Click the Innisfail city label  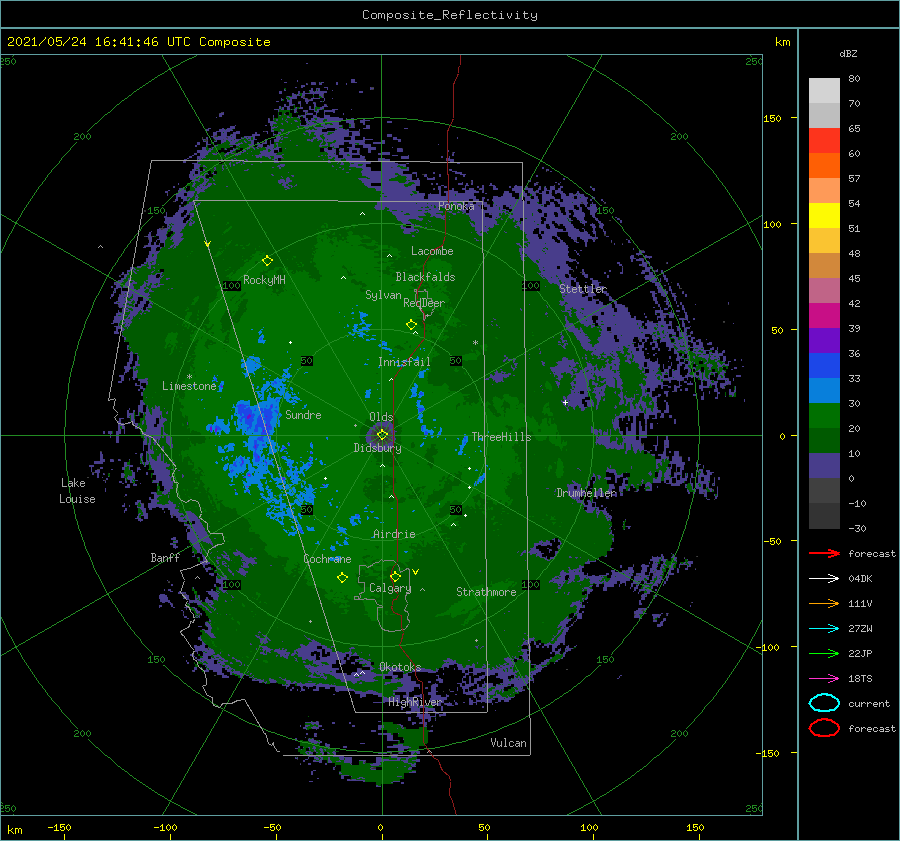click(404, 362)
